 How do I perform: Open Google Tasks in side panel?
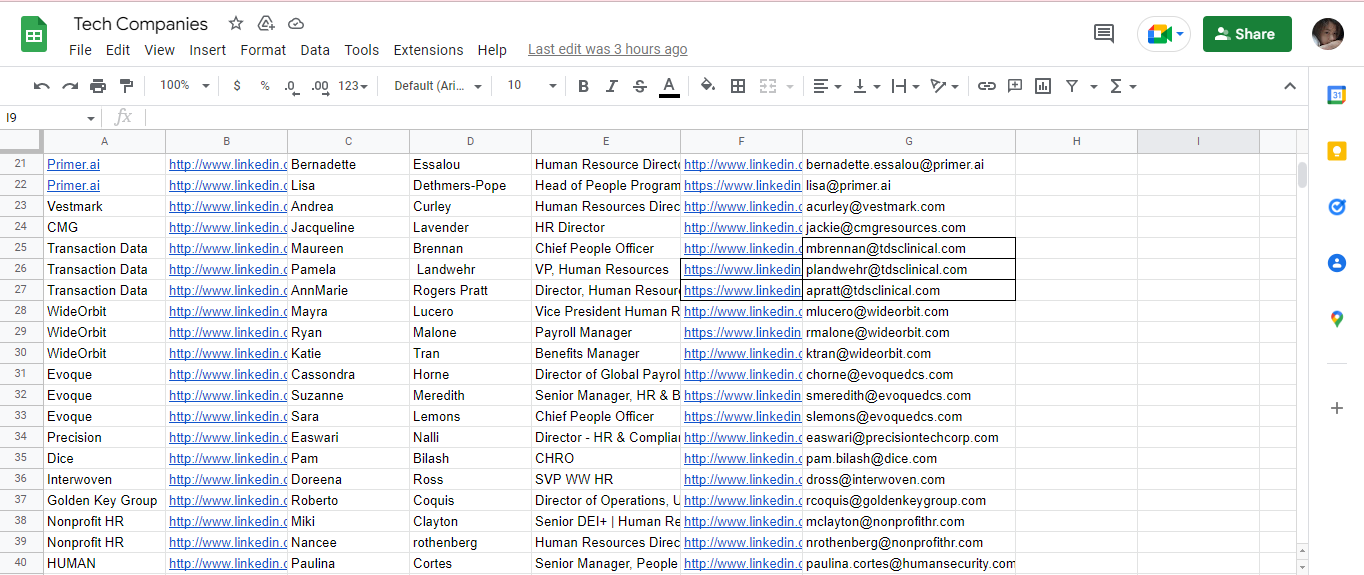click(x=1337, y=207)
